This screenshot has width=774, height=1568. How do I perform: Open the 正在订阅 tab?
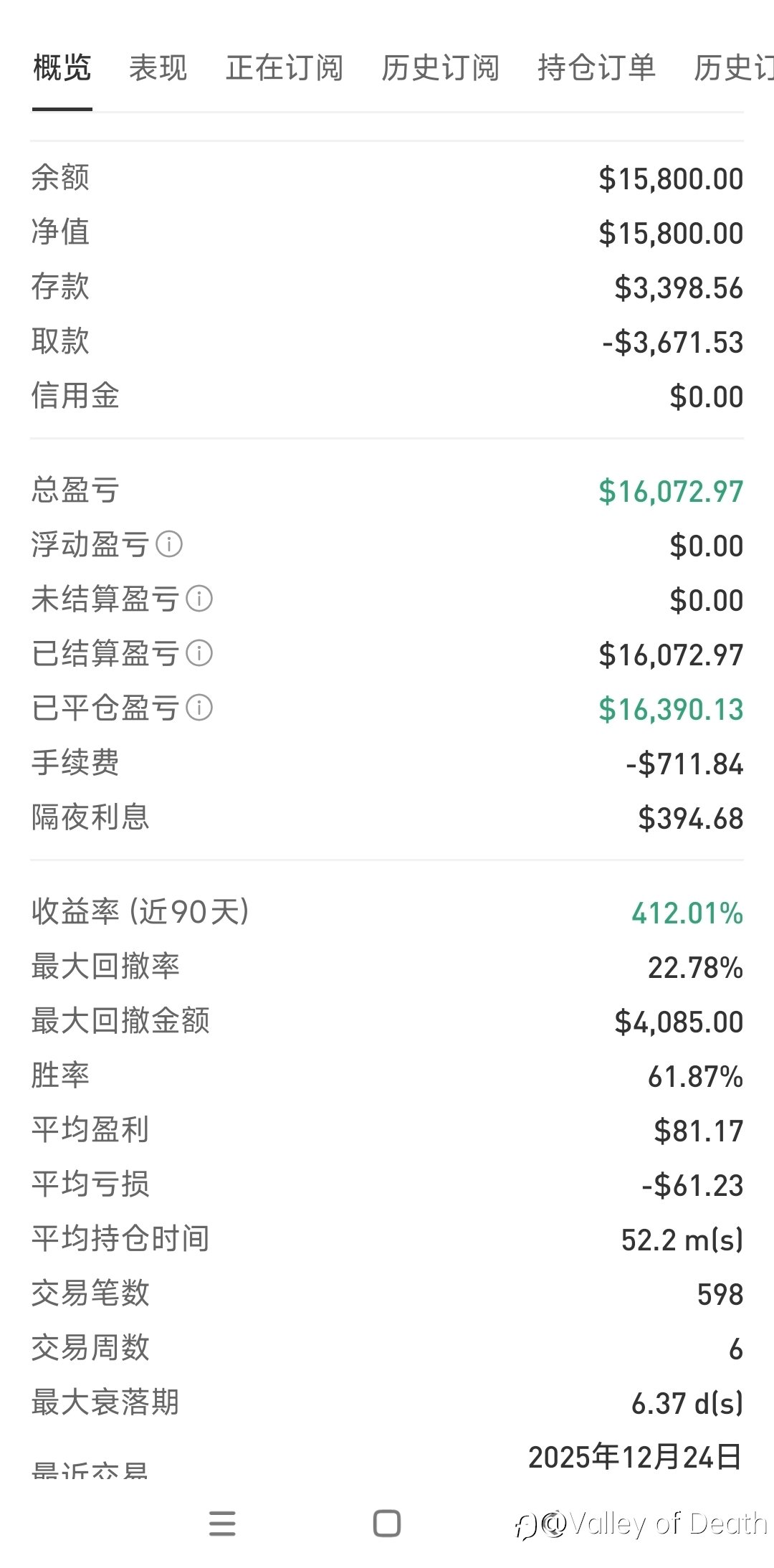tap(285, 68)
